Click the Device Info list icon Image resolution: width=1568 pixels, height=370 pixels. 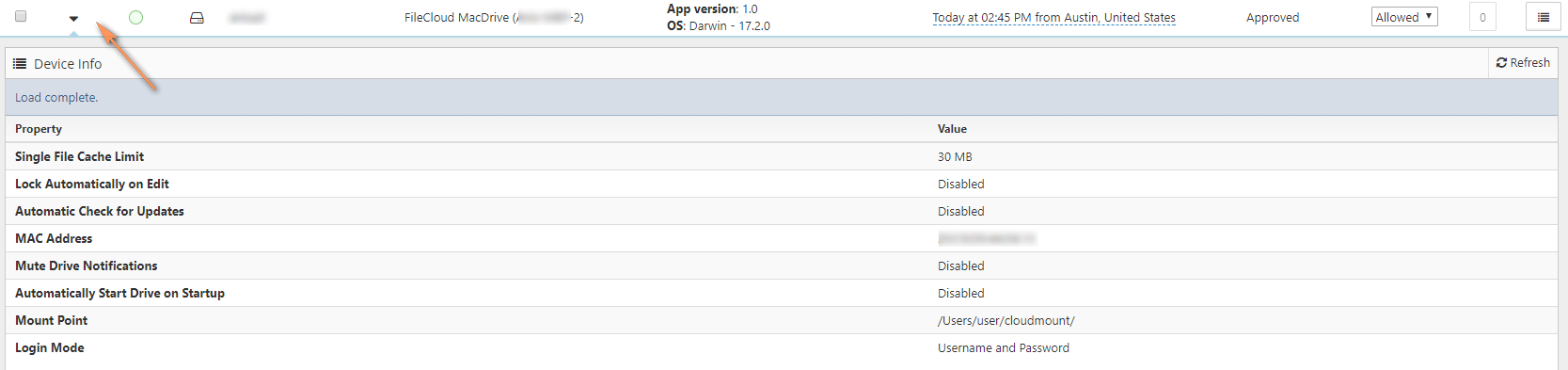(x=20, y=64)
